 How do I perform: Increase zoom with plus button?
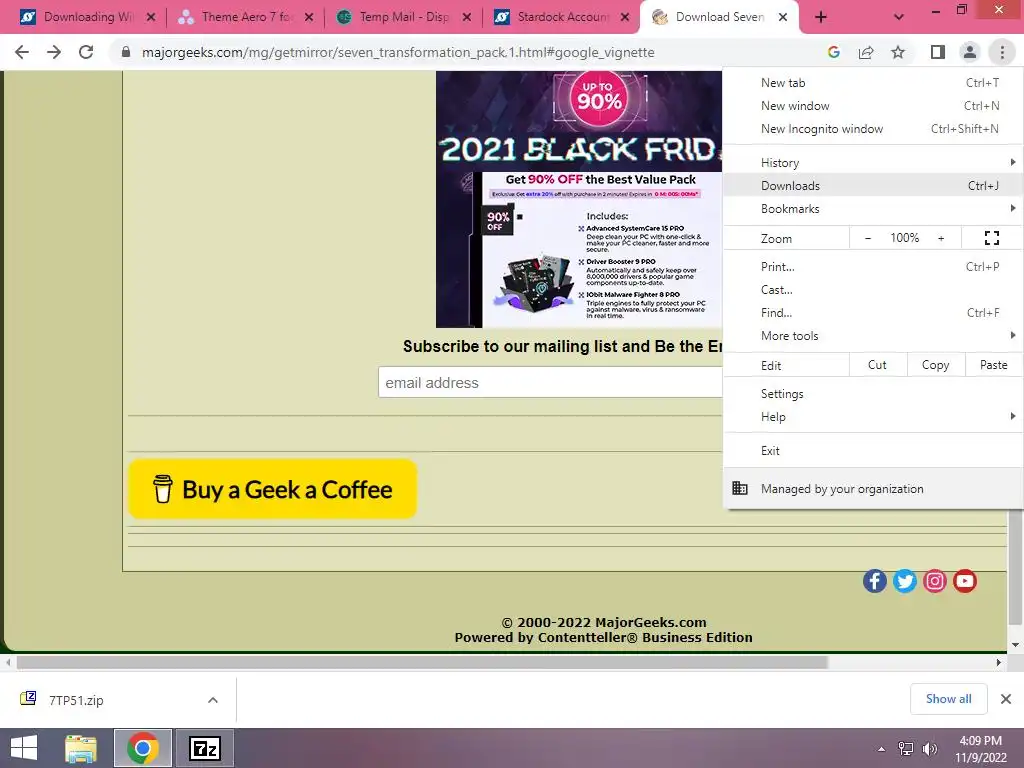pos(941,238)
